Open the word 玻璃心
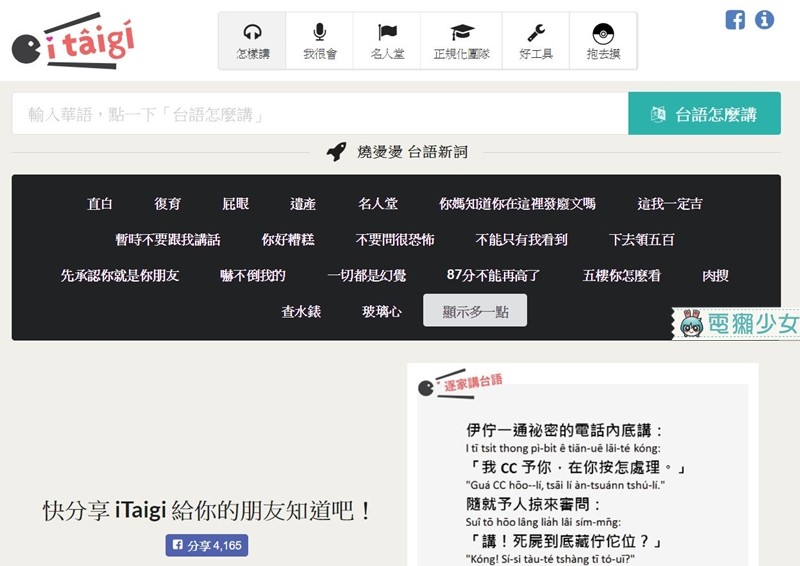This screenshot has width=800, height=566. click(382, 311)
